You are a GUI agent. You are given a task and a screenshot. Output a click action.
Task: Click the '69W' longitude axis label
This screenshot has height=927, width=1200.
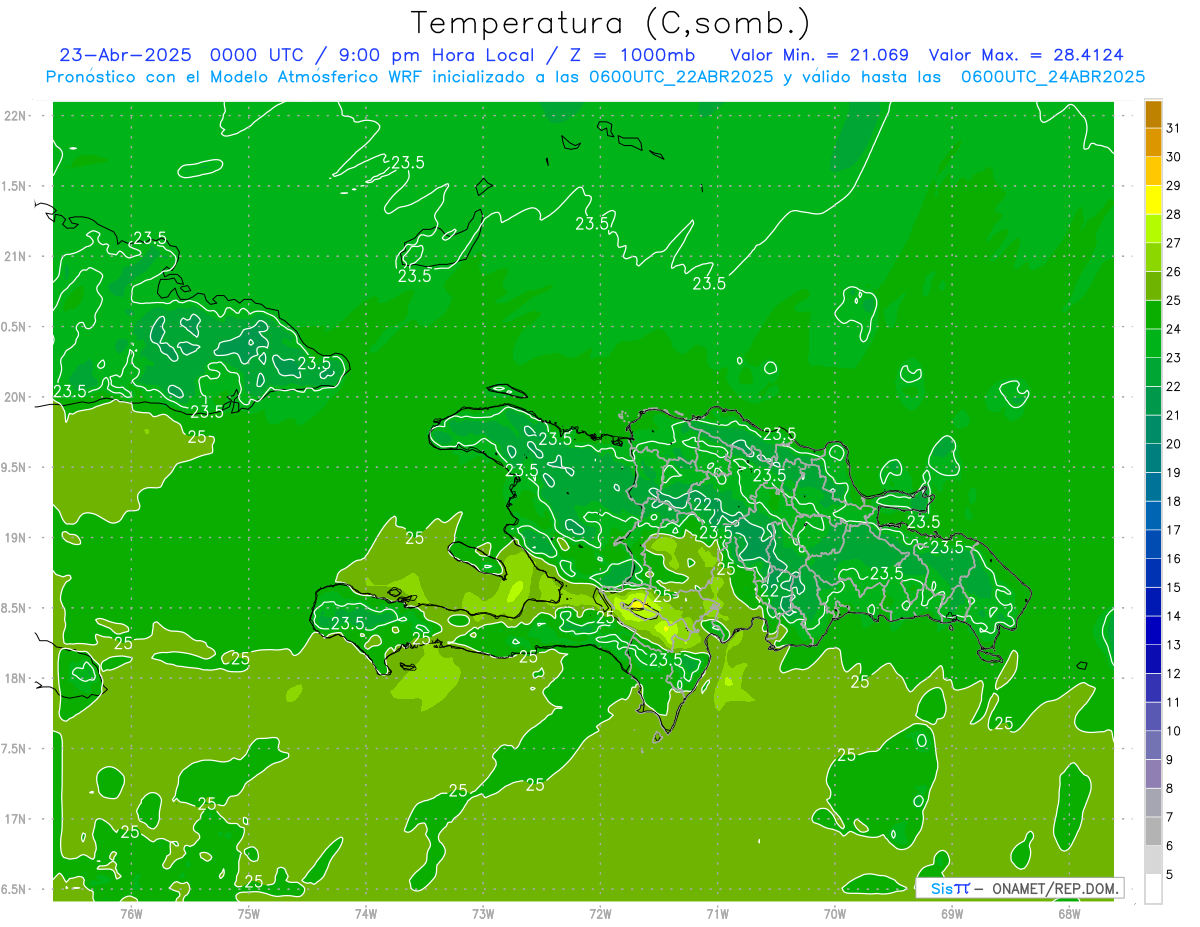tap(952, 913)
